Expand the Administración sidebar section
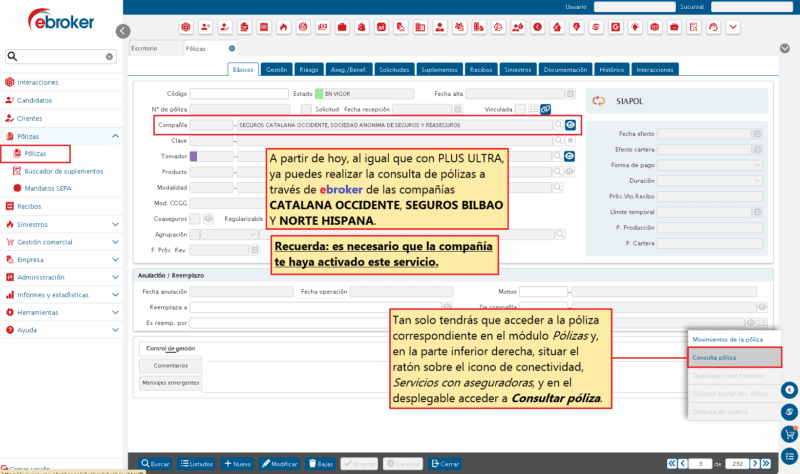The image size is (800, 474). point(115,277)
